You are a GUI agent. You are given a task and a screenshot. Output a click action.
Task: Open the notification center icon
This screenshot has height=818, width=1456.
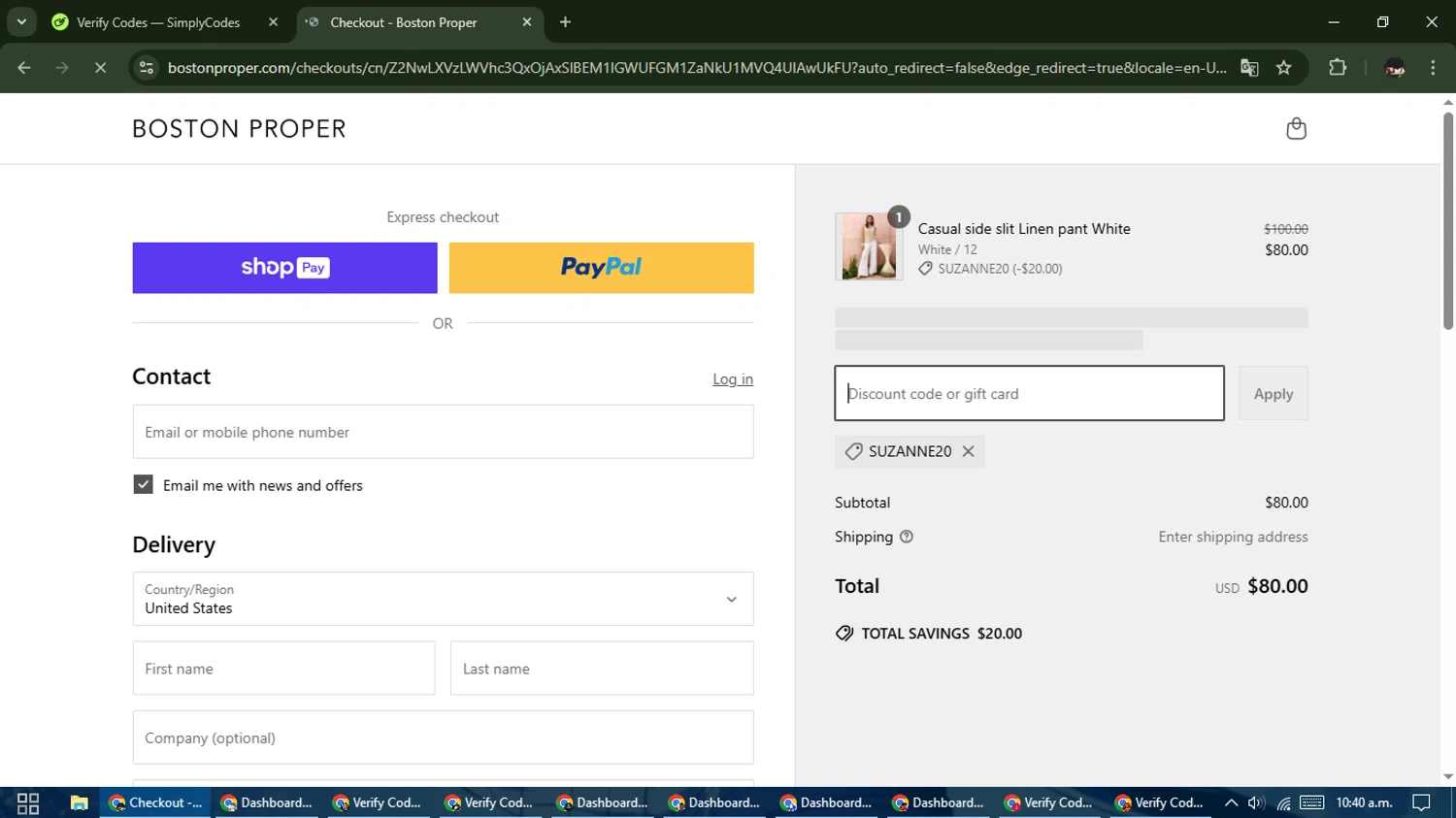point(1422,802)
